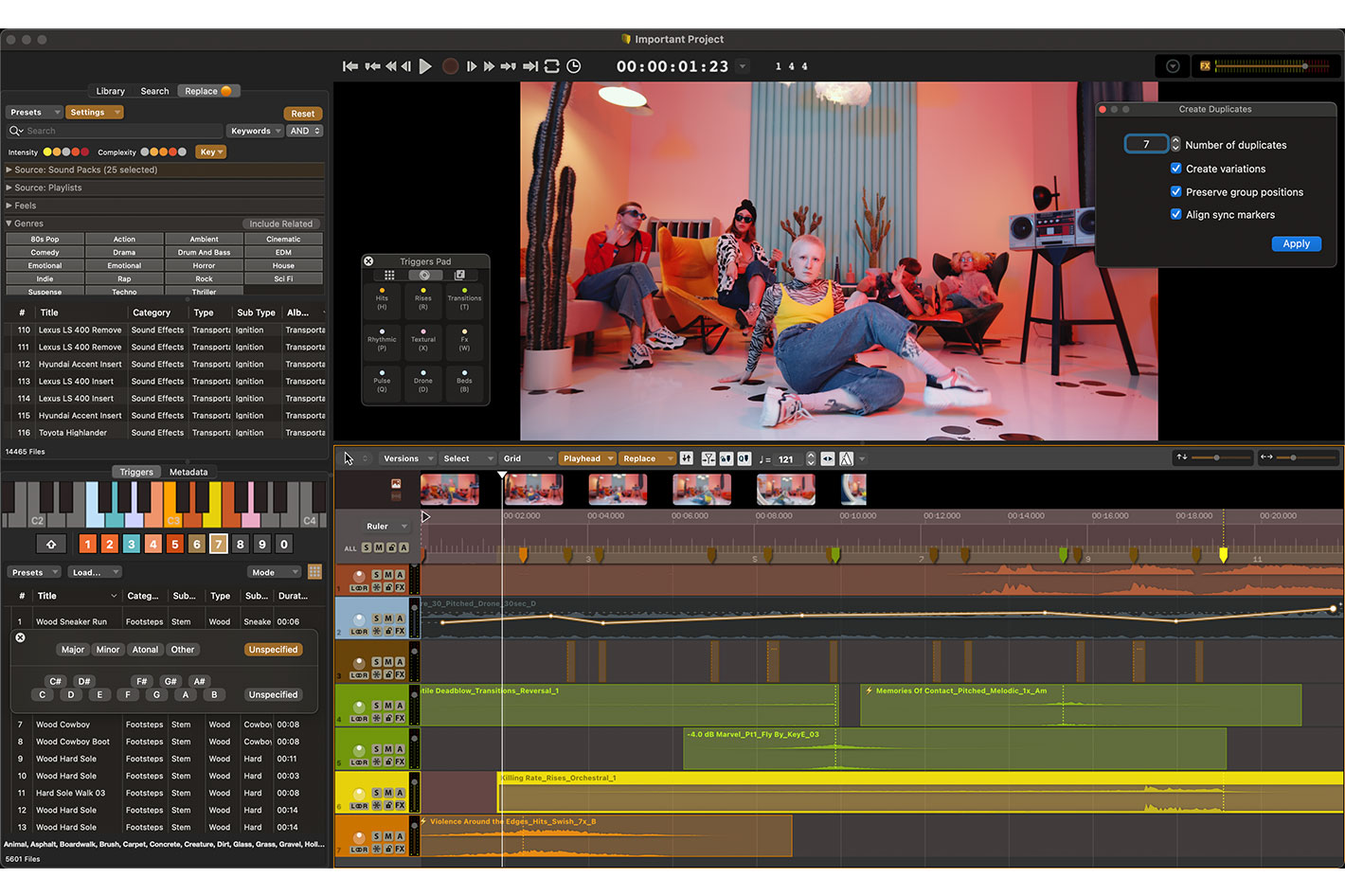The image size is (1345, 896).
Task: Open the Presets dropdown in Library panel
Action: click(34, 112)
